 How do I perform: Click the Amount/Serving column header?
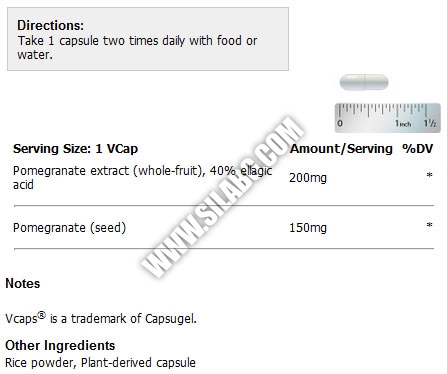pos(341,149)
